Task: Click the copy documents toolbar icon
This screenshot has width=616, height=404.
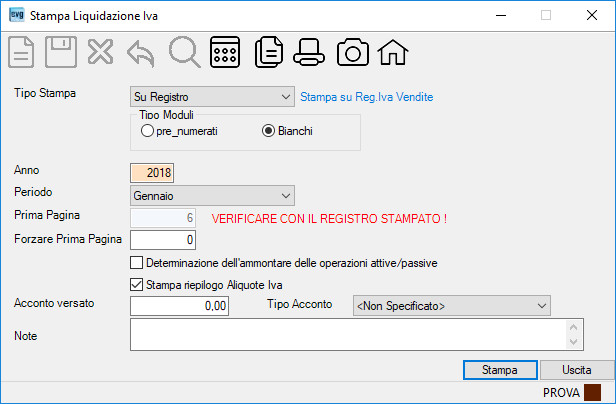Action: [x=269, y=52]
